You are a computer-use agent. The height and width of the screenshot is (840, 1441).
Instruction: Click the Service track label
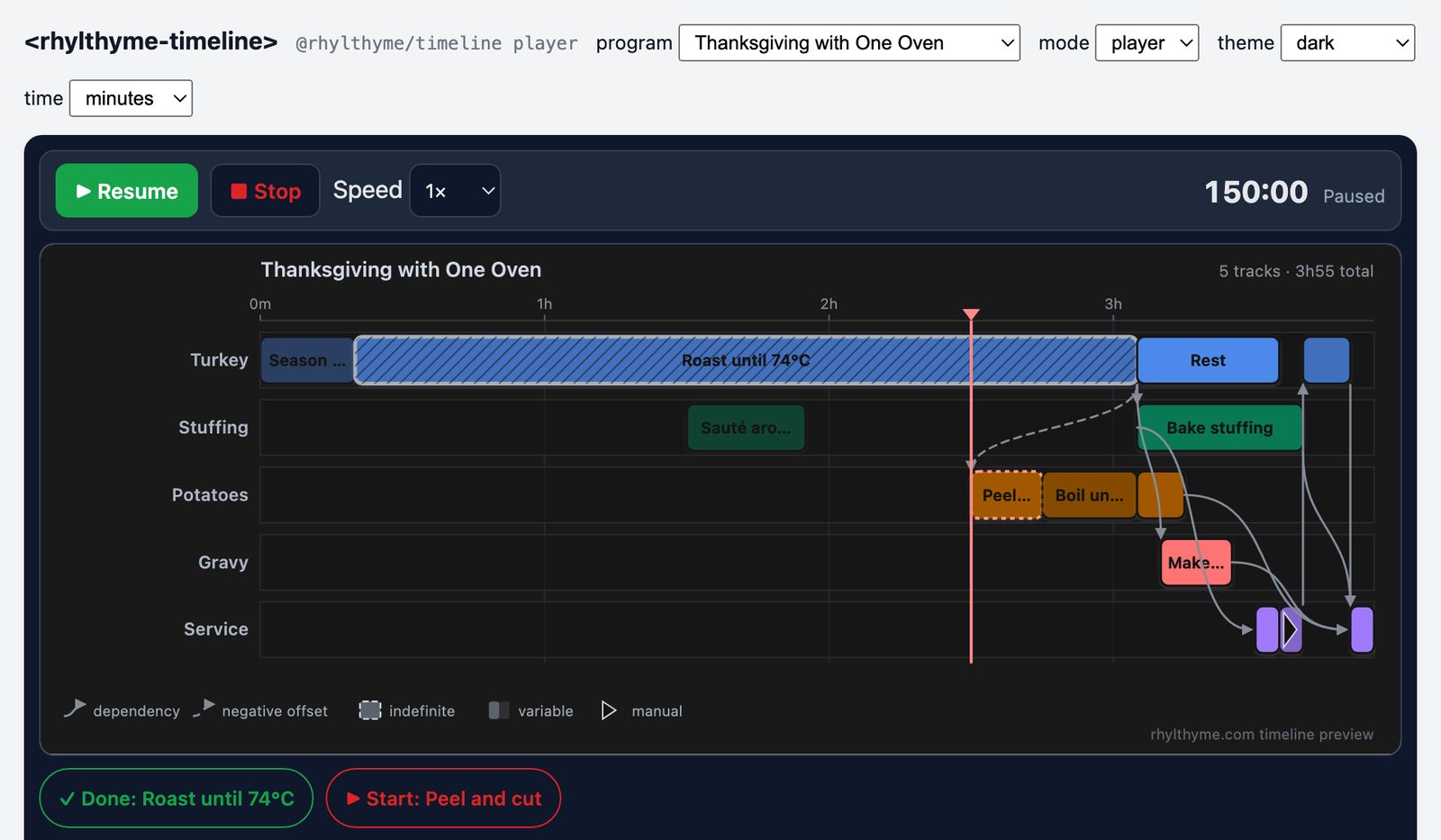[x=215, y=629]
